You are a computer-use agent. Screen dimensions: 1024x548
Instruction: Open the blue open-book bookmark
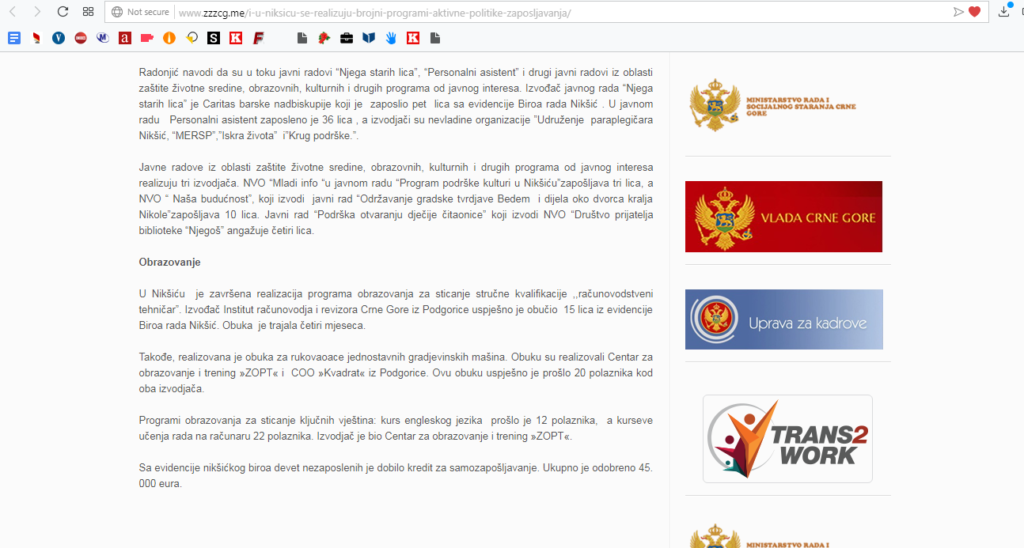369,39
